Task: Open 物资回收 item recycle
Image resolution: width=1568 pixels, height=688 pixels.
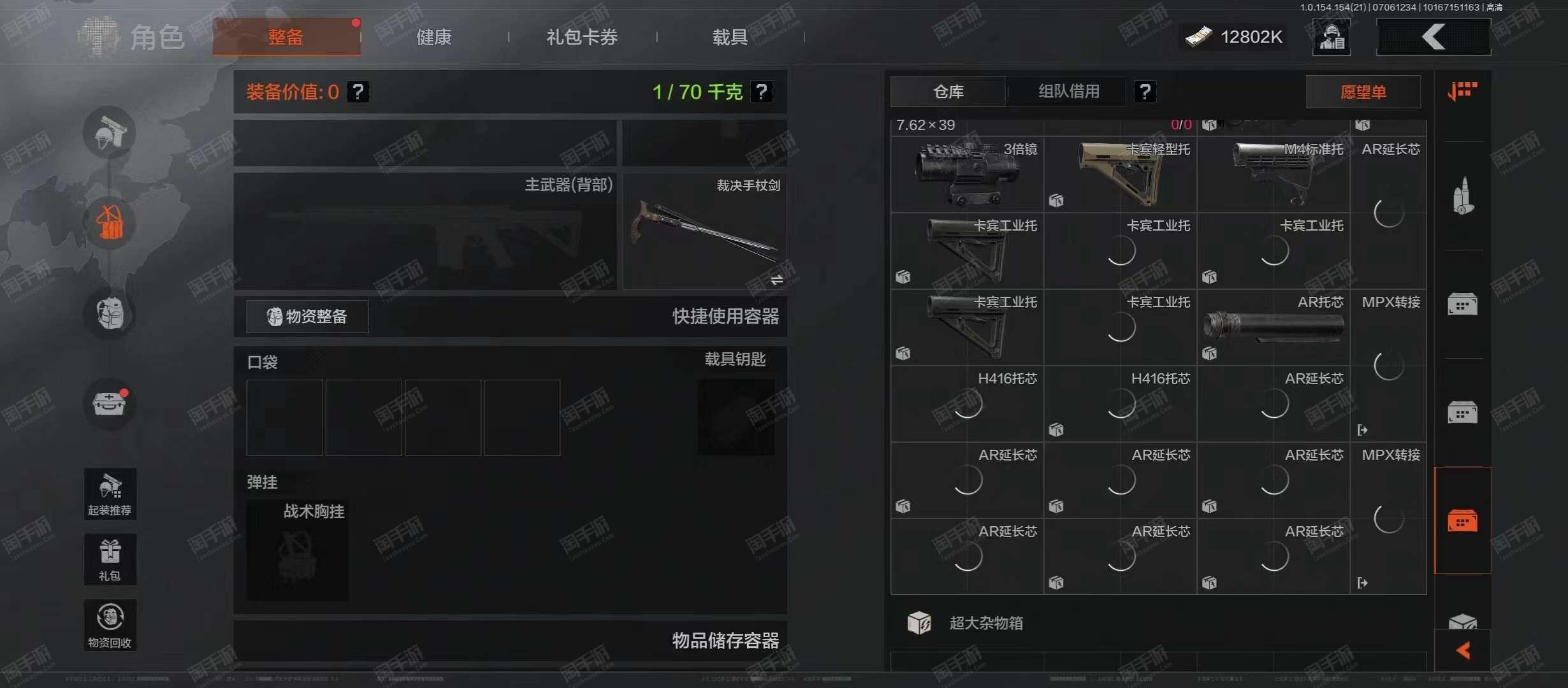Action: tap(110, 625)
